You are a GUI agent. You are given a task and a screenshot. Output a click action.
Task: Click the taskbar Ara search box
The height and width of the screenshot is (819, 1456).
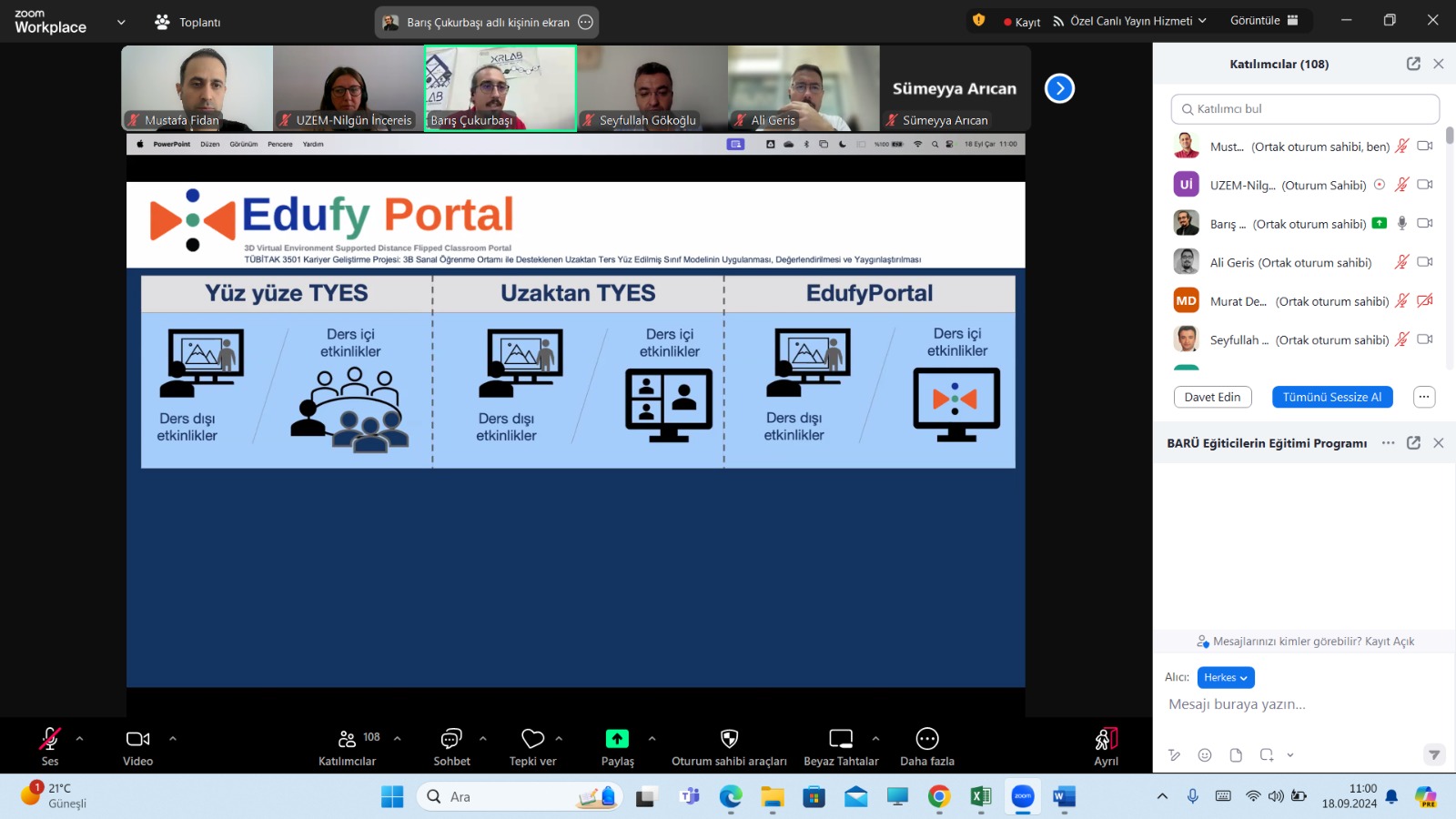click(519, 796)
